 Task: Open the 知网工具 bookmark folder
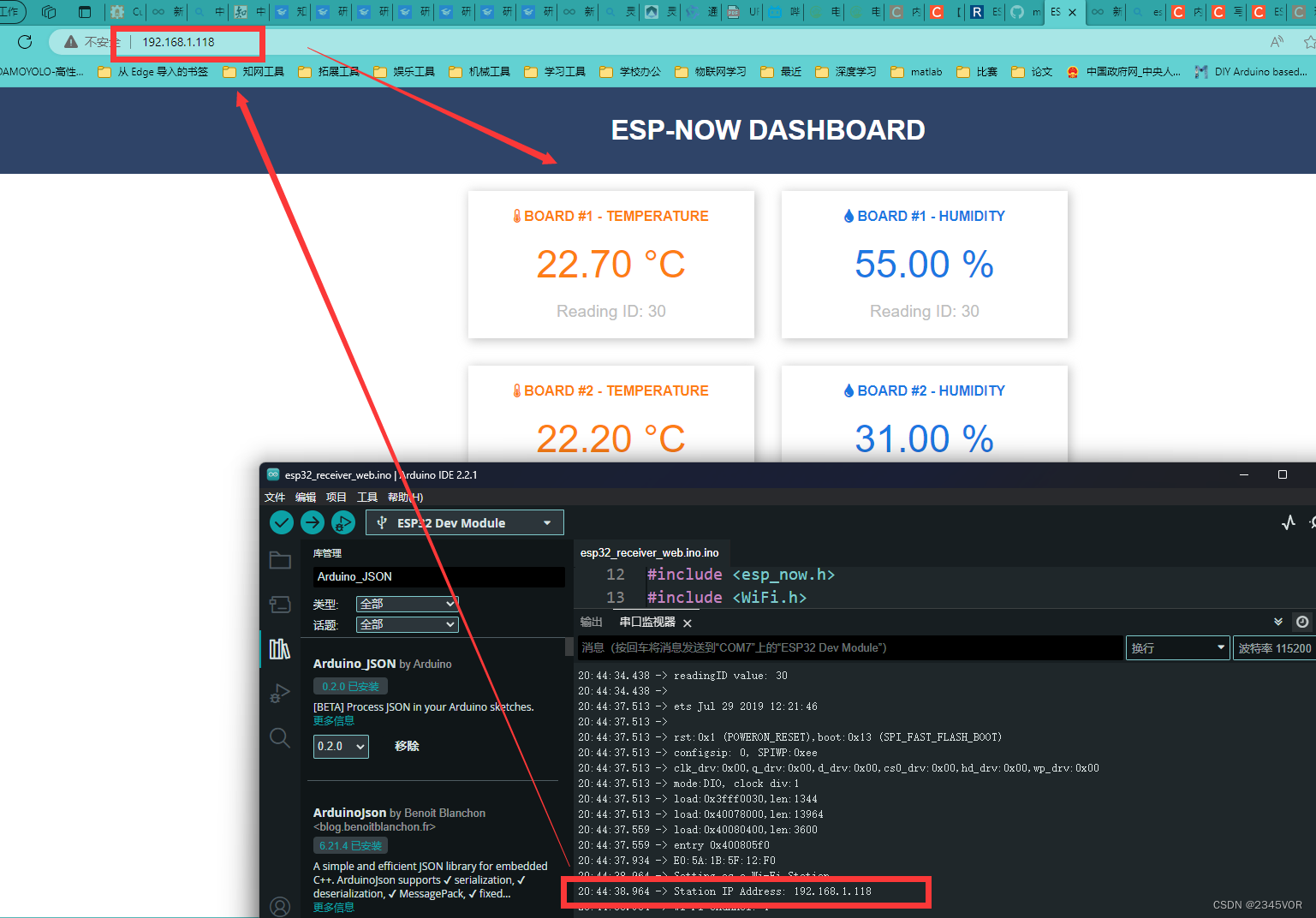(x=253, y=72)
